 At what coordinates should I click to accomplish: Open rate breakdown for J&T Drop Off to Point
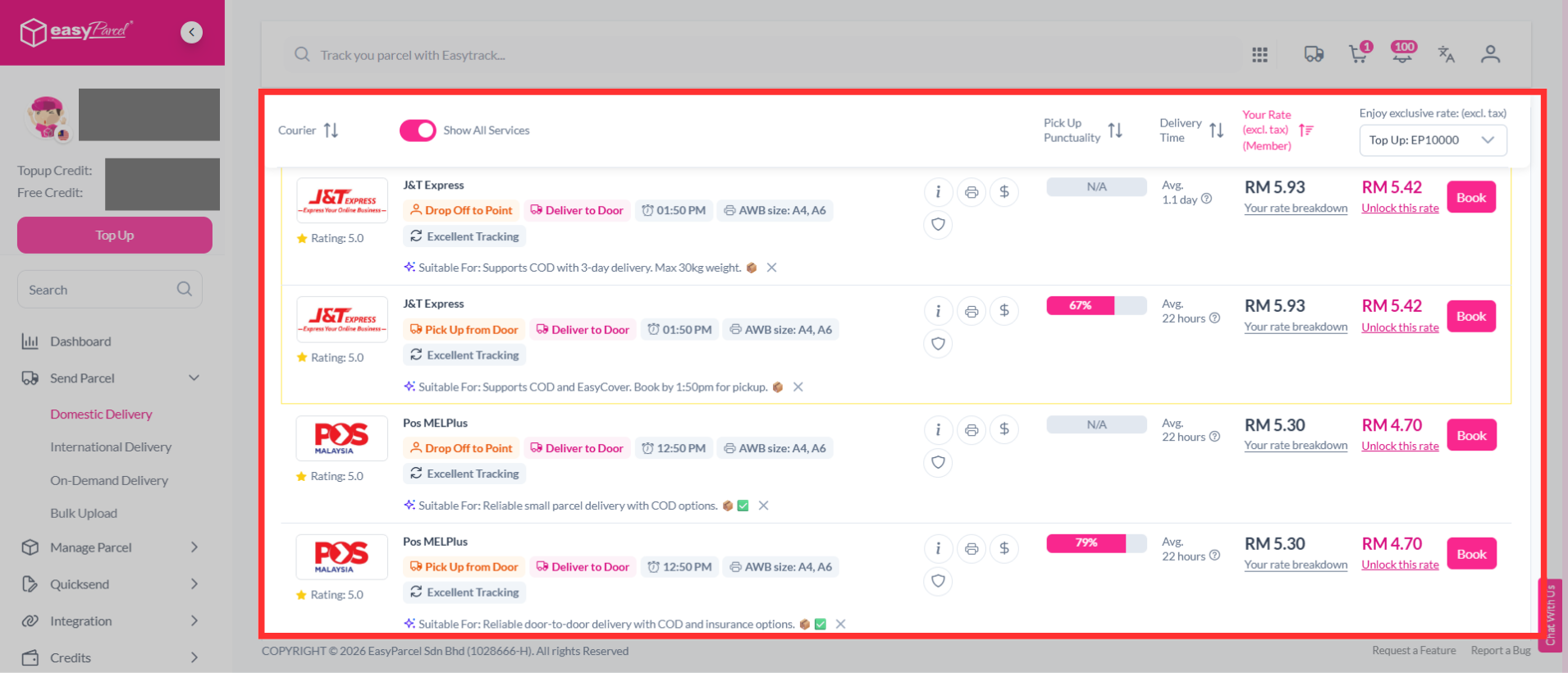coord(1296,208)
